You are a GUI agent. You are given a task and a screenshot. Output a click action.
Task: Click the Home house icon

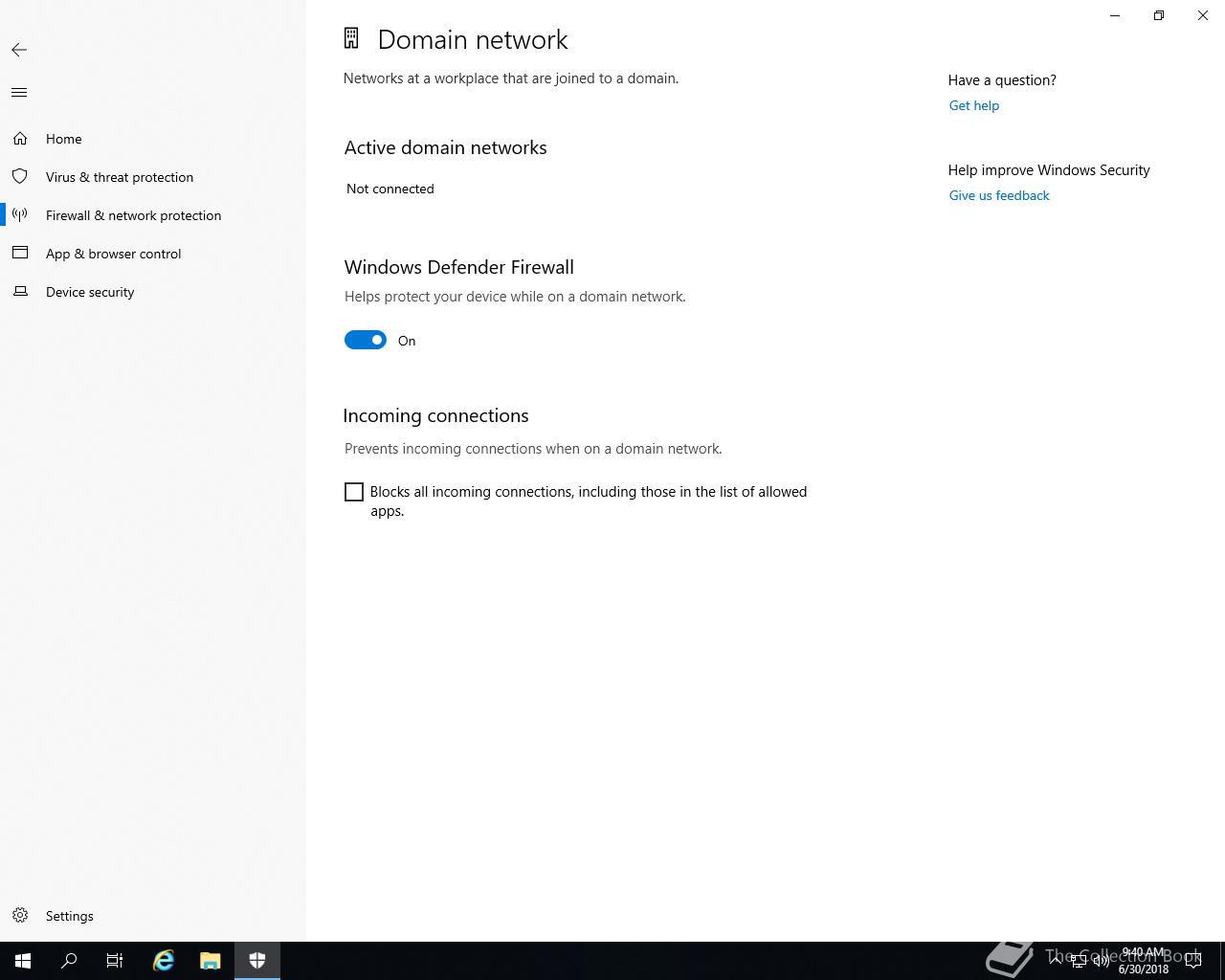click(x=20, y=139)
